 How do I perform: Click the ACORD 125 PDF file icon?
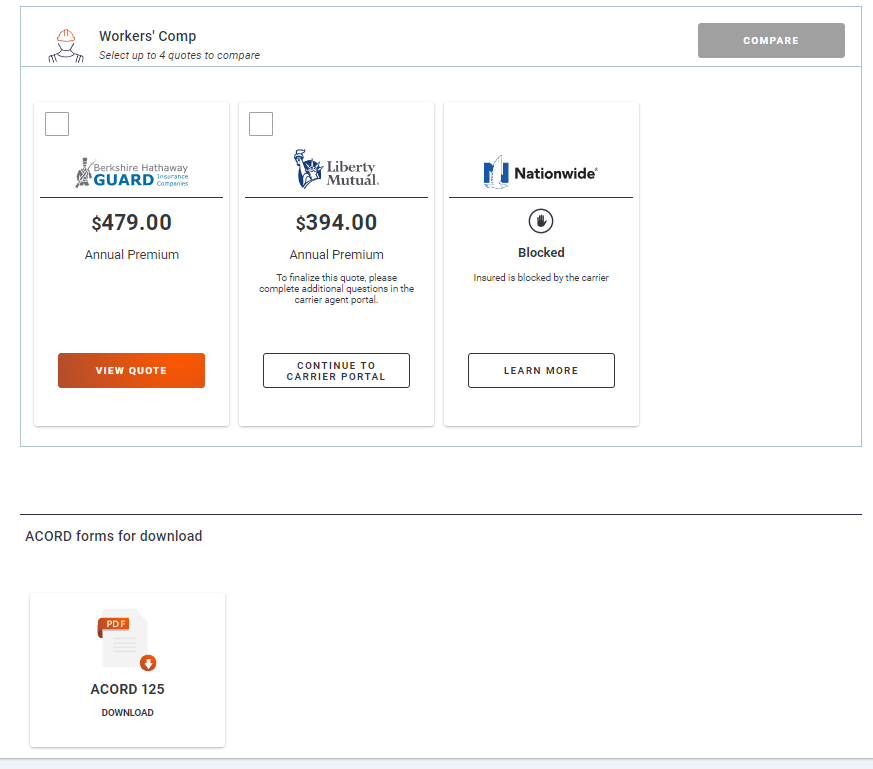(x=127, y=640)
